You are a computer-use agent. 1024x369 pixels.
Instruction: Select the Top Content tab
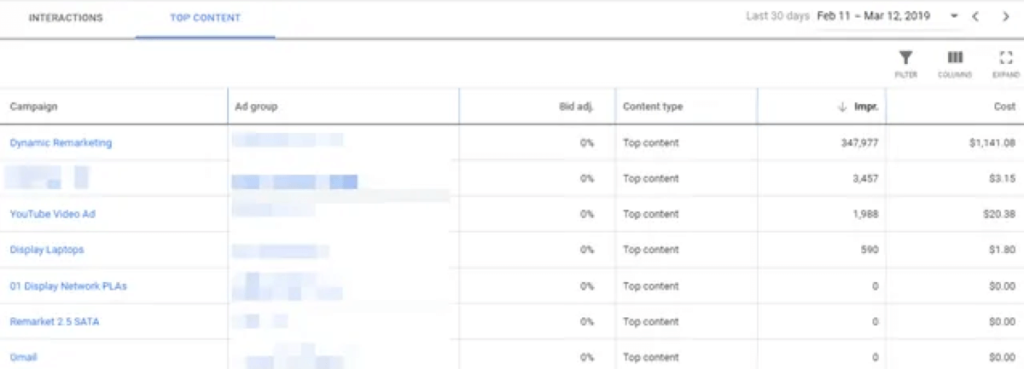click(x=205, y=18)
